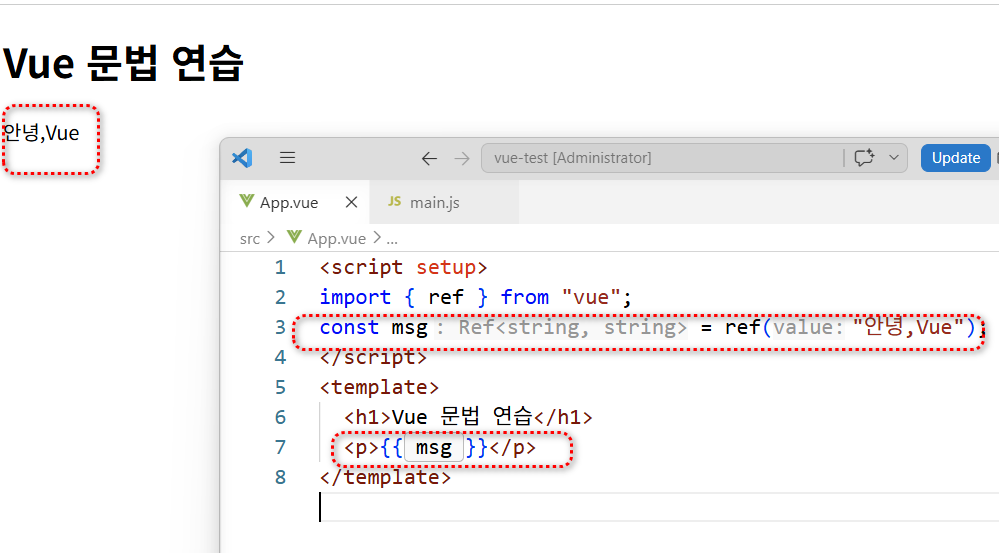This screenshot has width=999, height=553.
Task: Open the src breadcrumb folder
Action: pyautogui.click(x=250, y=239)
